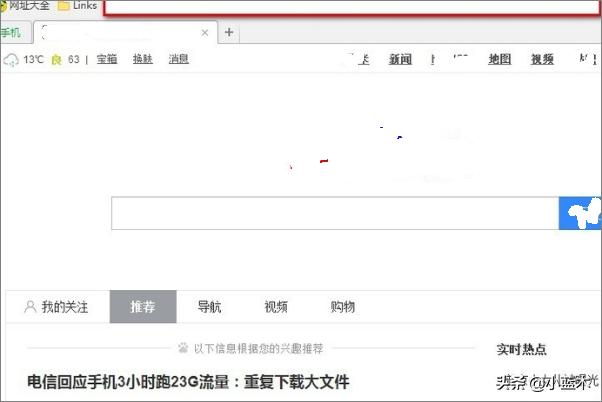The height and width of the screenshot is (402, 602).
Task: Click the air quality leaf icon
Action: (57, 60)
